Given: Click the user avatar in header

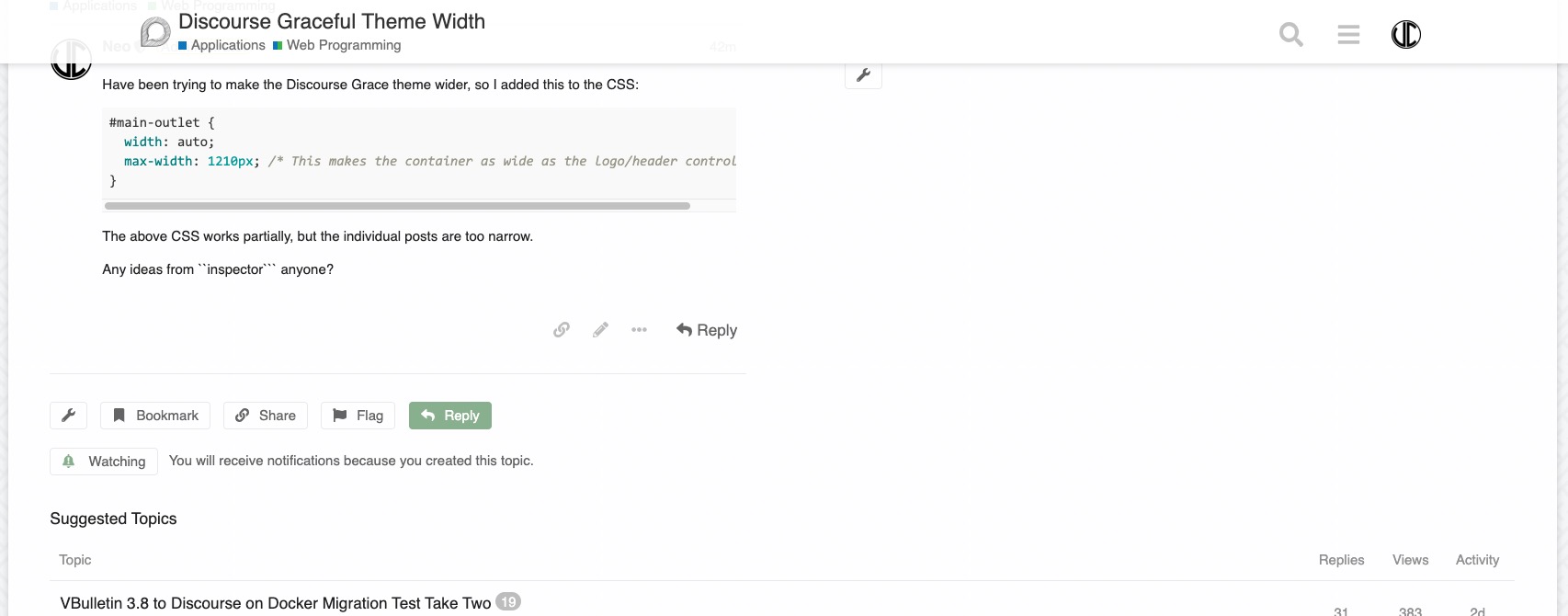Looking at the screenshot, I should pos(1405,35).
